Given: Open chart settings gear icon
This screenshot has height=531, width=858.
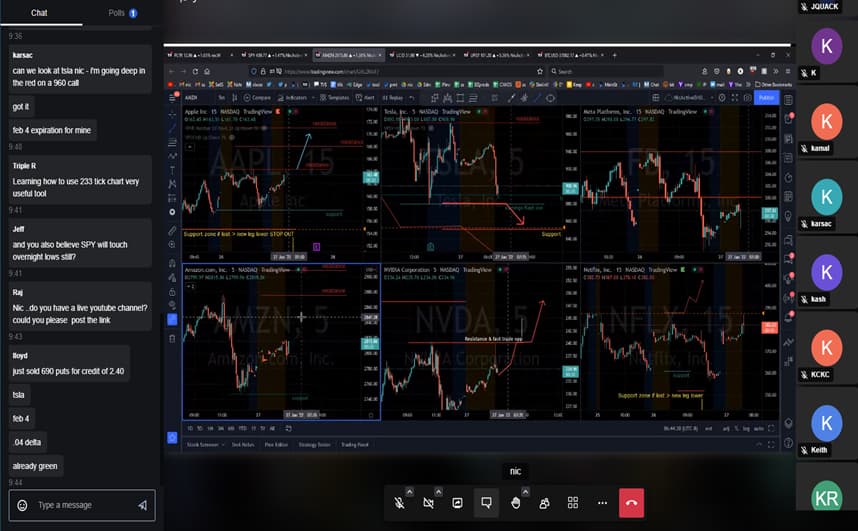Looking at the screenshot, I should 722,97.
